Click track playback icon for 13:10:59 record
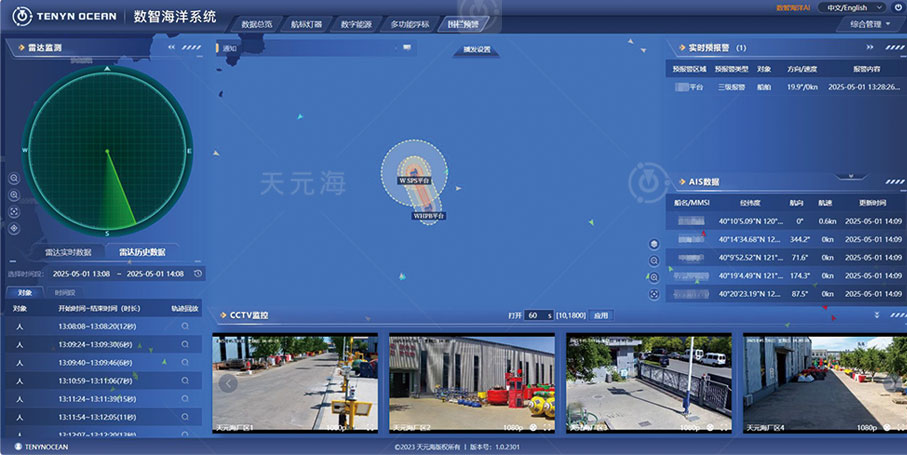907x455 pixels. coord(185,380)
